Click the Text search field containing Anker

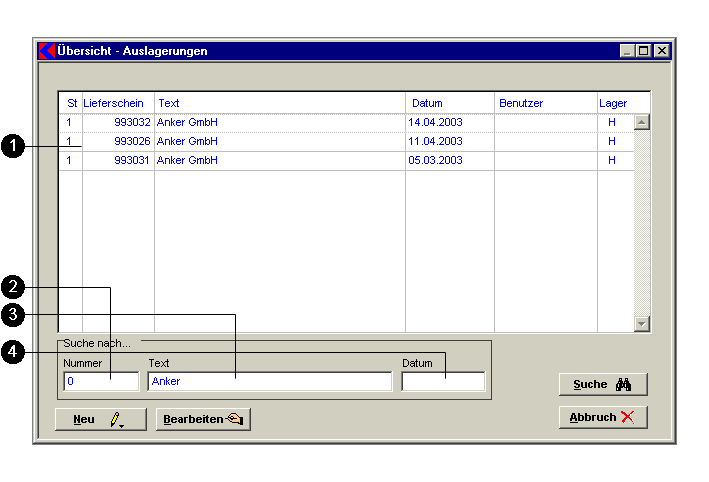coord(269,381)
